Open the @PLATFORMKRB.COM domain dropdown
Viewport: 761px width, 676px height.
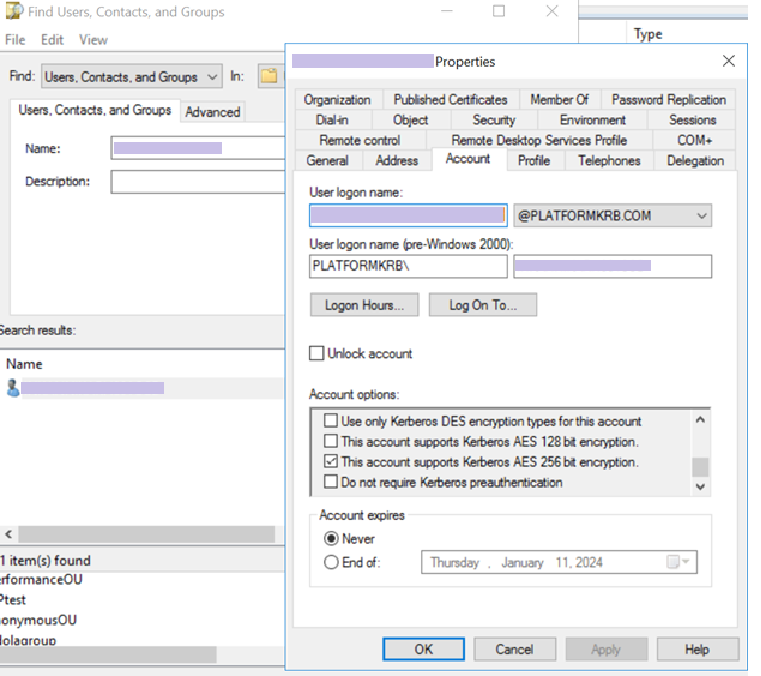[612, 215]
